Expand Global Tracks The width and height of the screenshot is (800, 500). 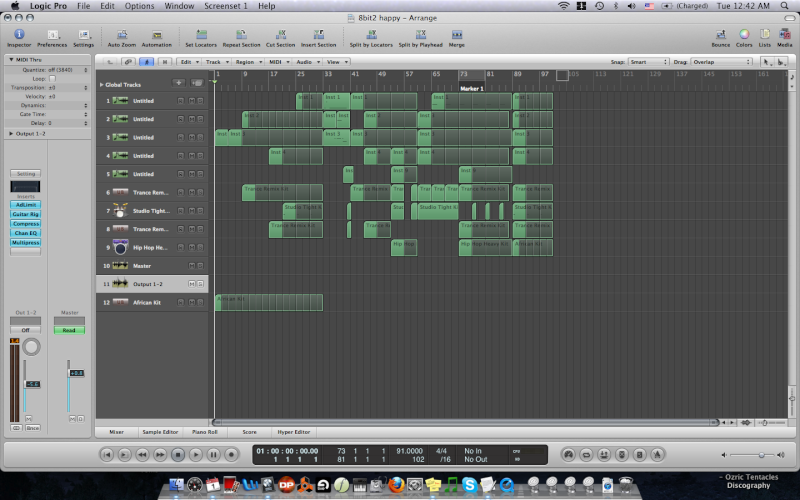102,85
